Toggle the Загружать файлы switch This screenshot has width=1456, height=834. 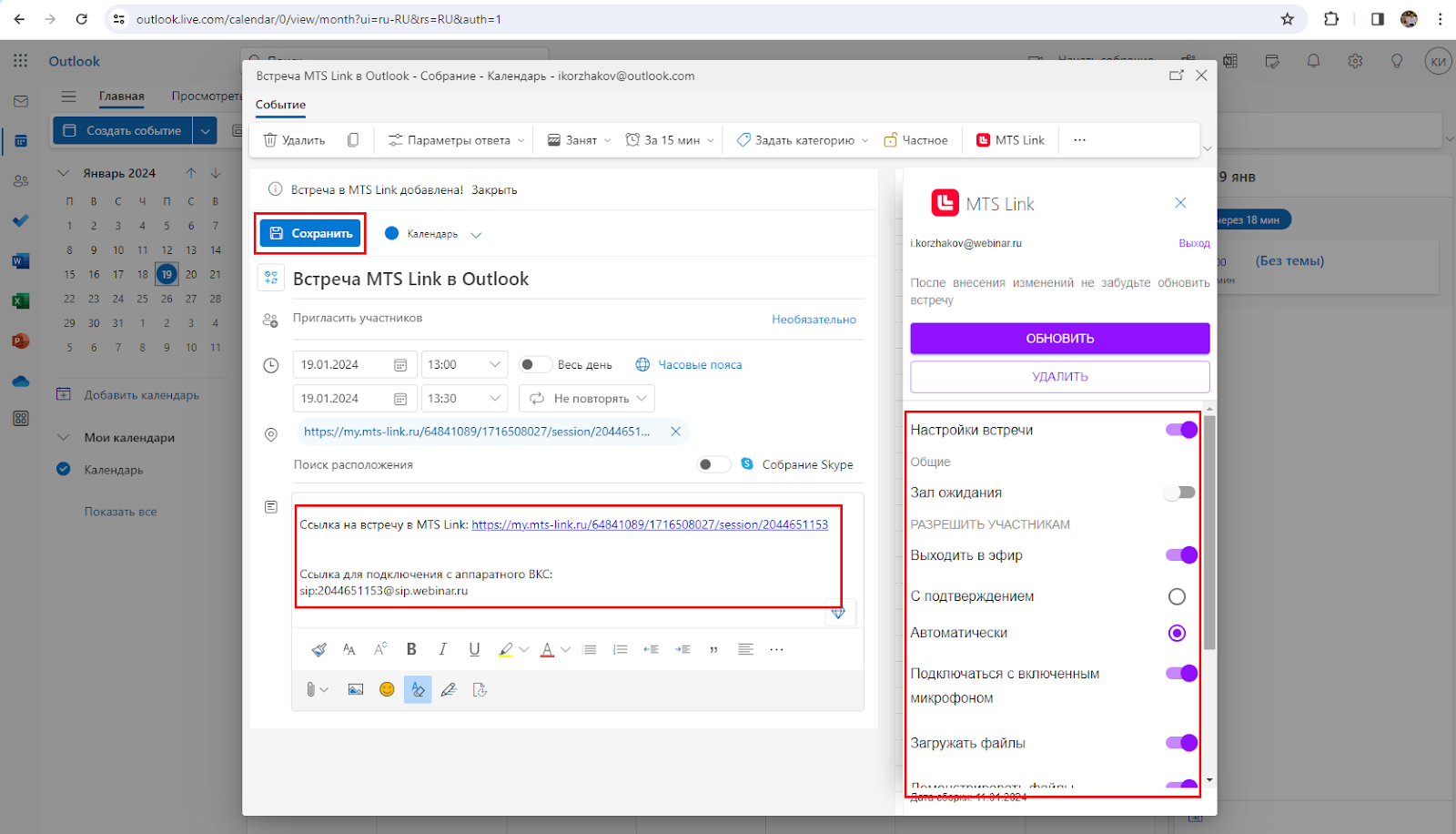(x=1181, y=743)
